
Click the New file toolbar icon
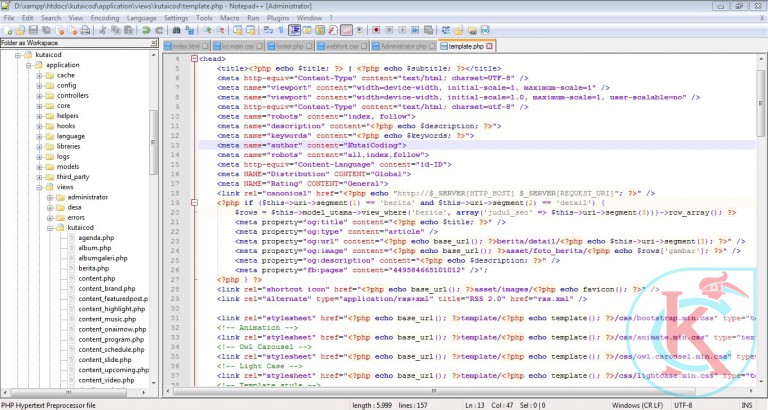click(x=7, y=31)
